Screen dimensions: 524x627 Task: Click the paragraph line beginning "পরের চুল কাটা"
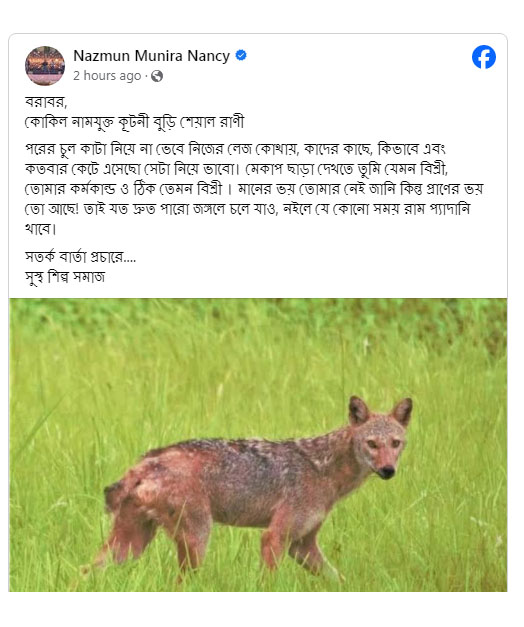click(x=235, y=149)
